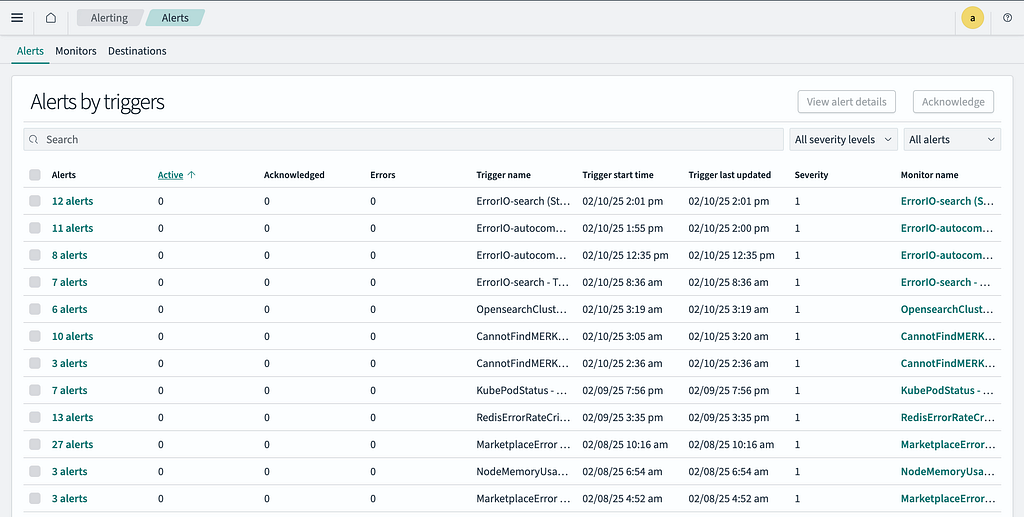Open the 27 alerts link
This screenshot has width=1024, height=517.
point(72,444)
